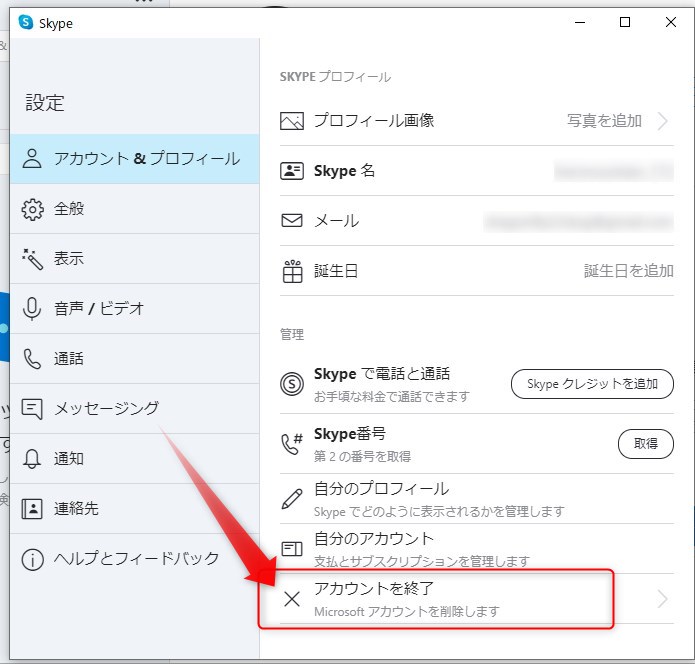Viewport: 695px width, 664px height.
Task: Minimize the Skype settings window
Action: 580,22
